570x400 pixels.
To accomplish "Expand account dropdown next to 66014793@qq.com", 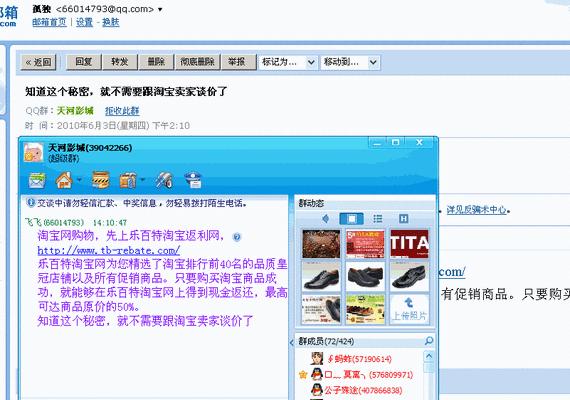I will pos(160,9).
